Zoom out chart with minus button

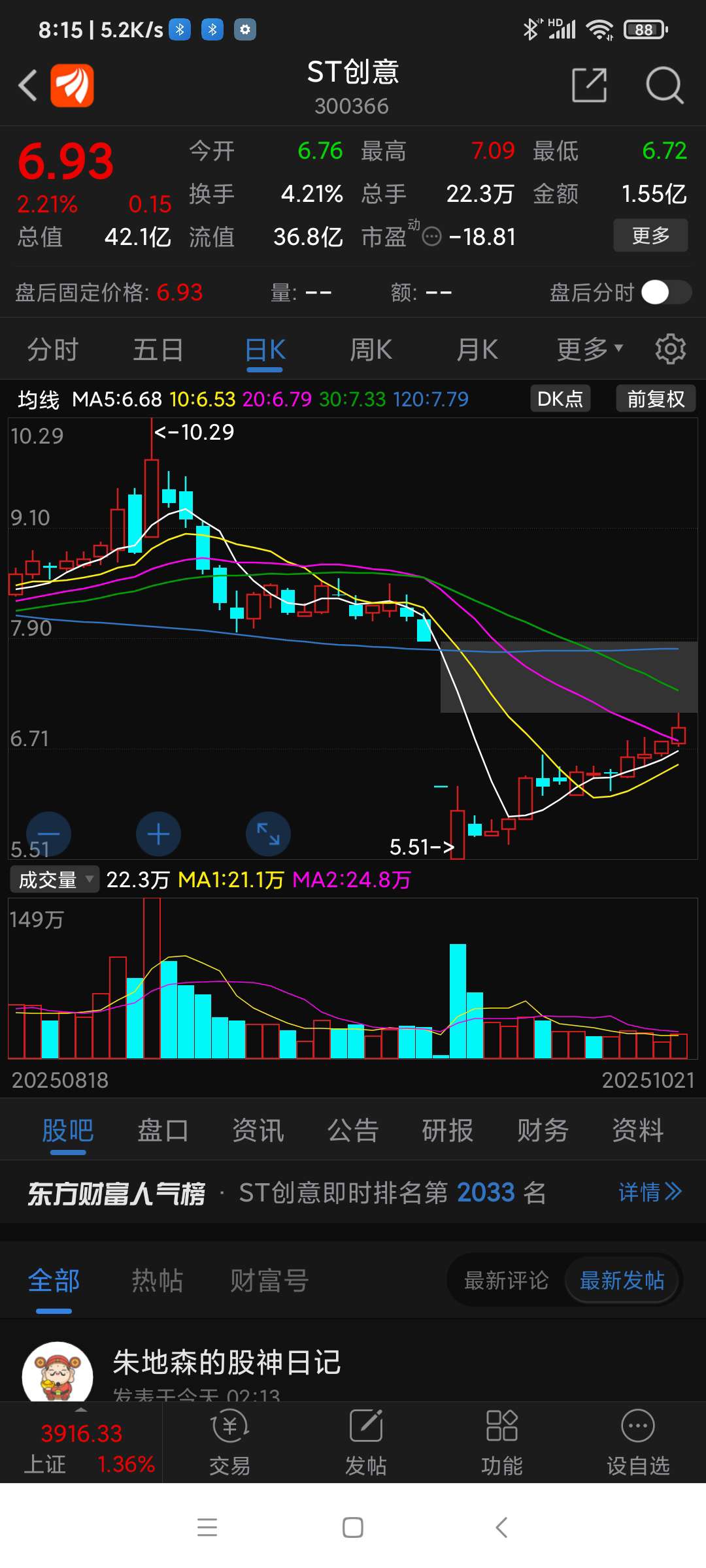tap(48, 834)
